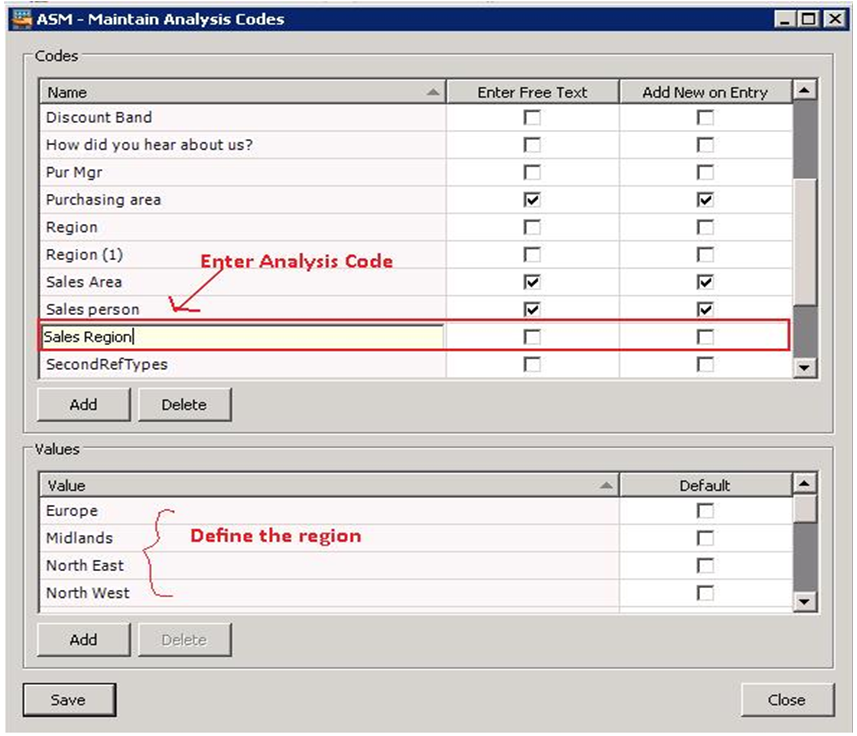This screenshot has width=857, height=736.
Task: Click the ASM application icon in title bar
Action: (22, 19)
